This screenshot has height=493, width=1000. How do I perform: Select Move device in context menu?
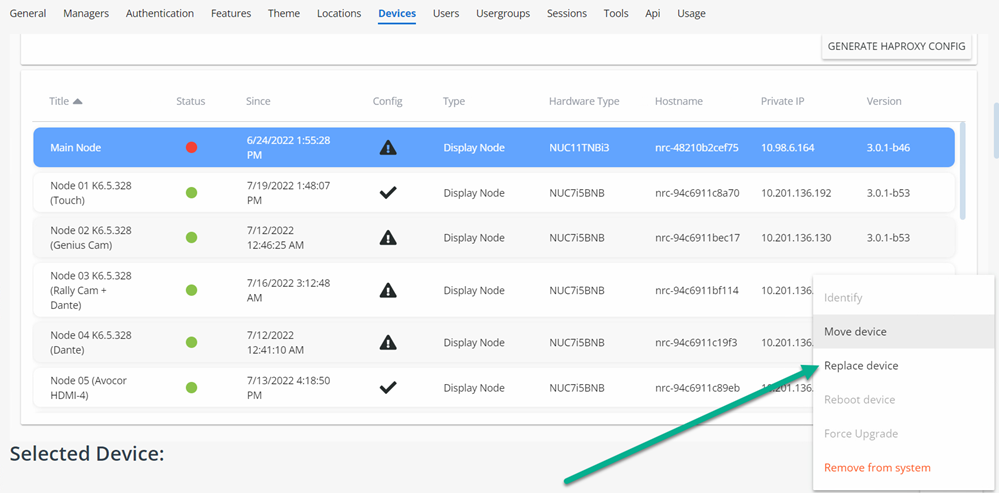click(855, 332)
